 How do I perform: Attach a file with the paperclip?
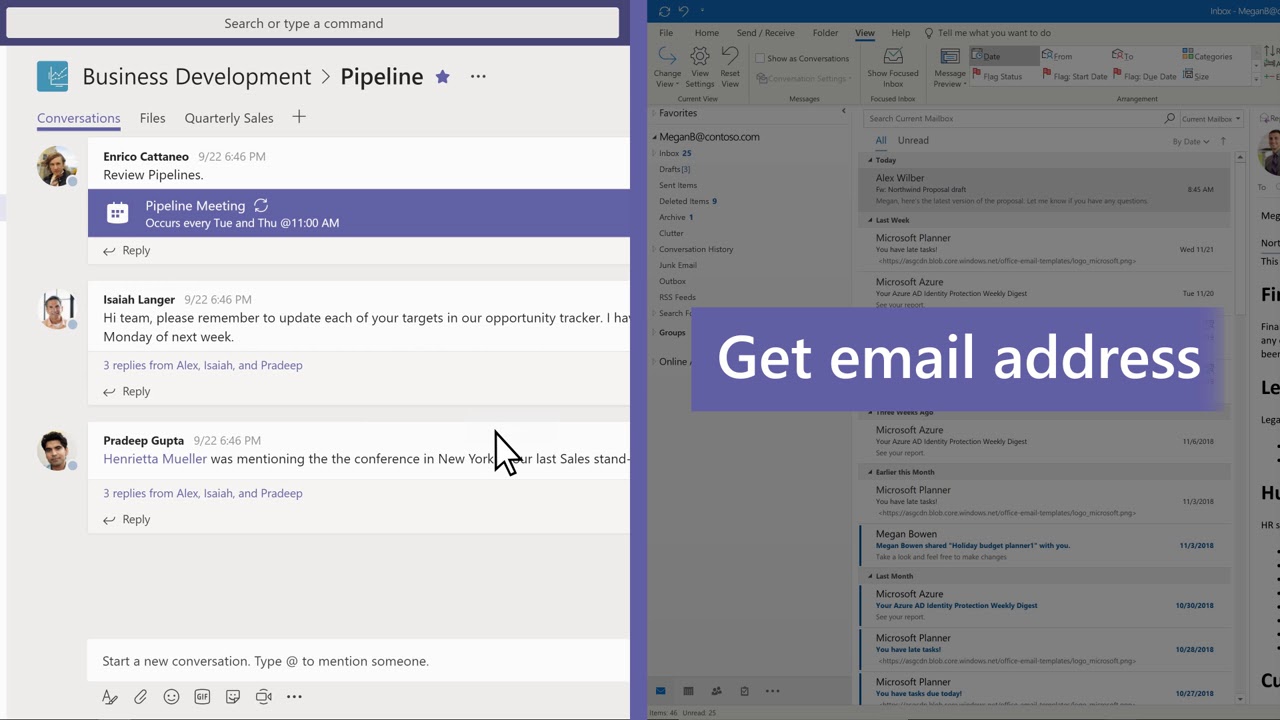point(141,697)
